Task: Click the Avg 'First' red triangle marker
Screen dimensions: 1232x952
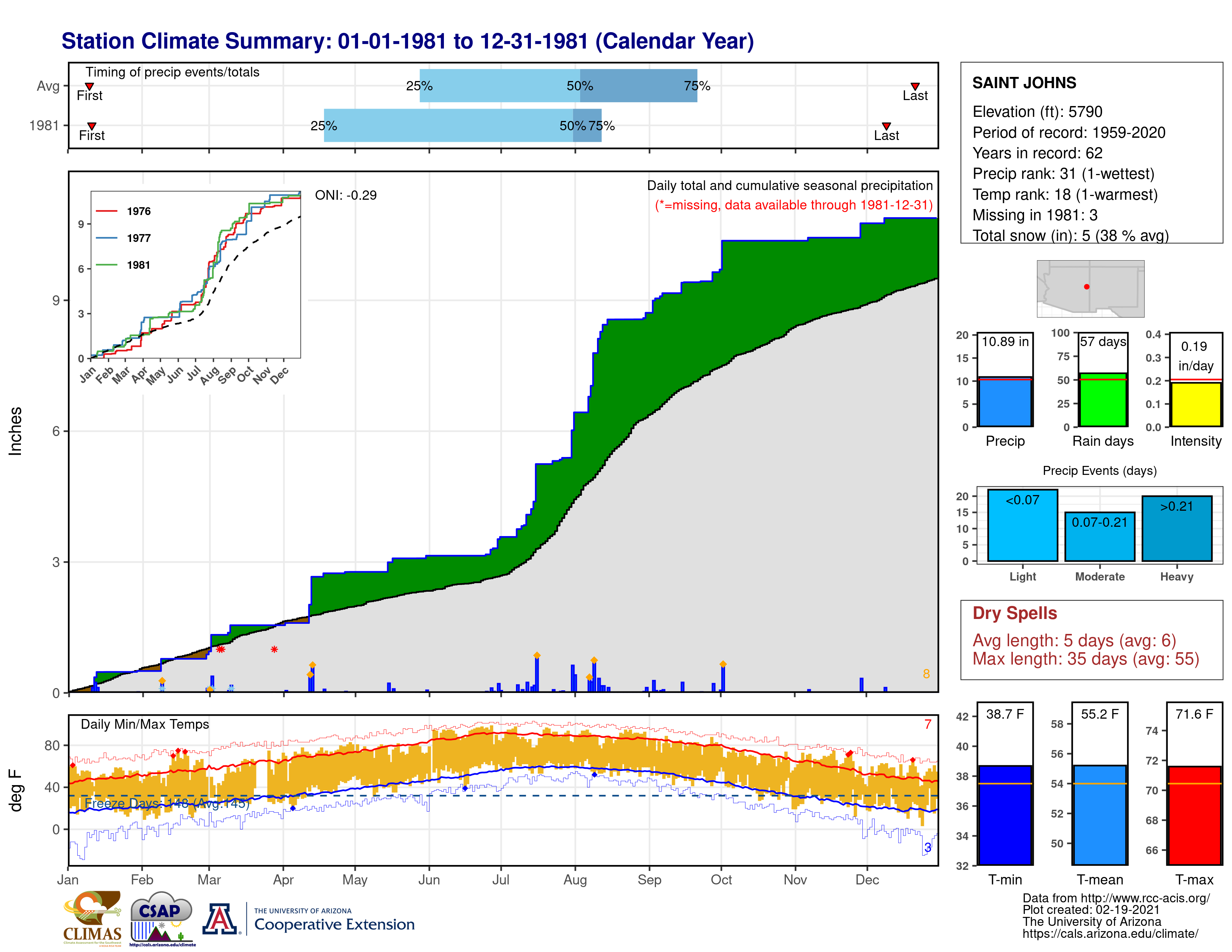Action: (x=89, y=86)
